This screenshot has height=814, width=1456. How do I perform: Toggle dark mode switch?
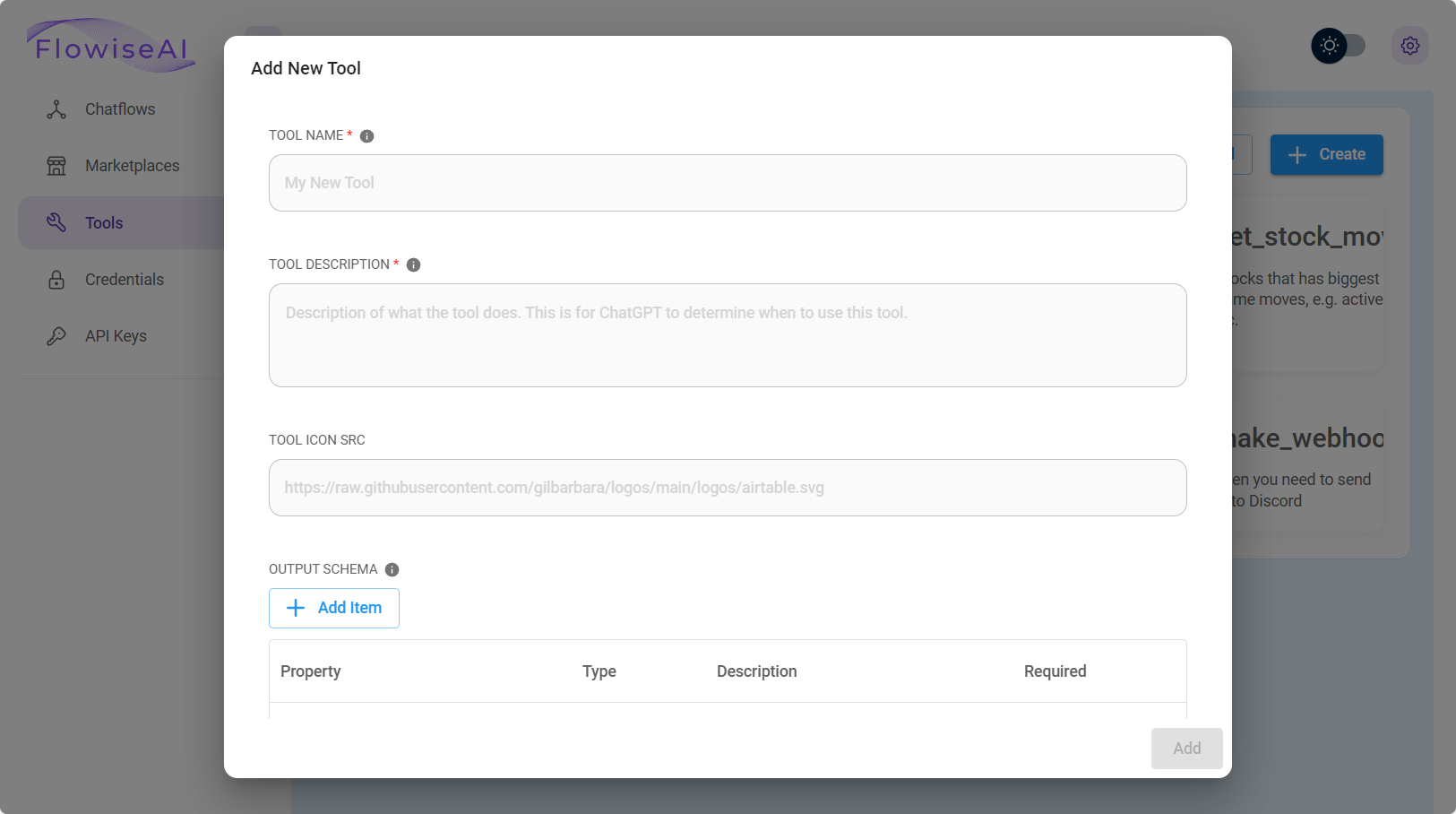click(x=1339, y=45)
